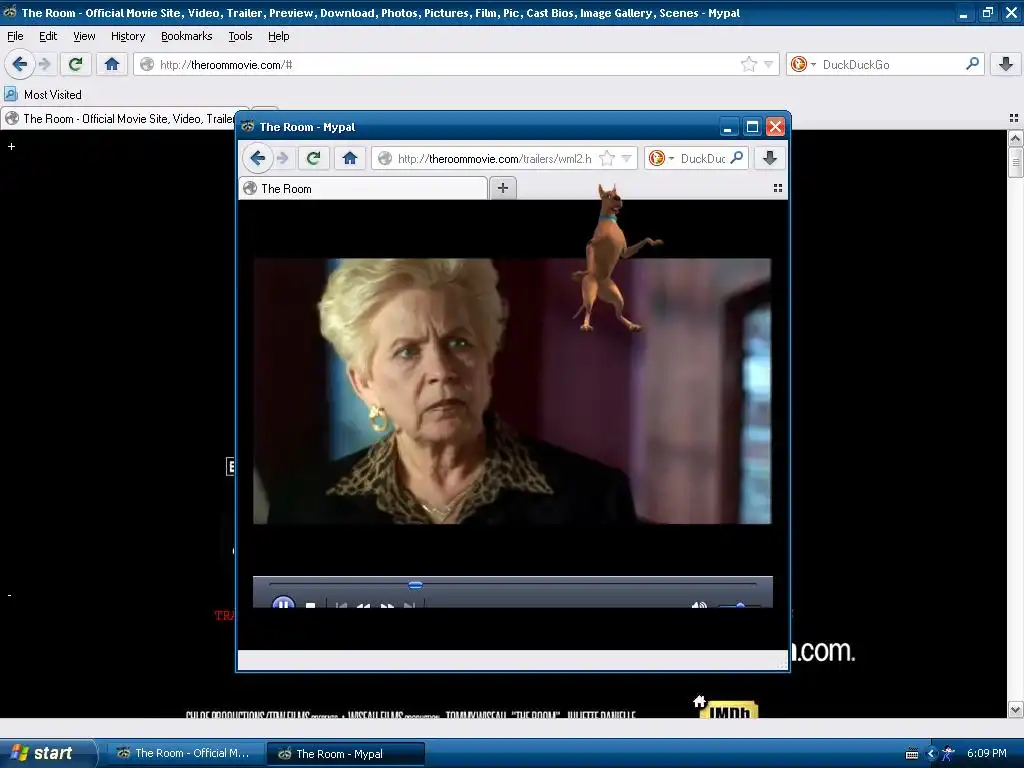The width and height of the screenshot is (1024, 768).
Task: Click the popup window resize grip corner
Action: (782, 665)
